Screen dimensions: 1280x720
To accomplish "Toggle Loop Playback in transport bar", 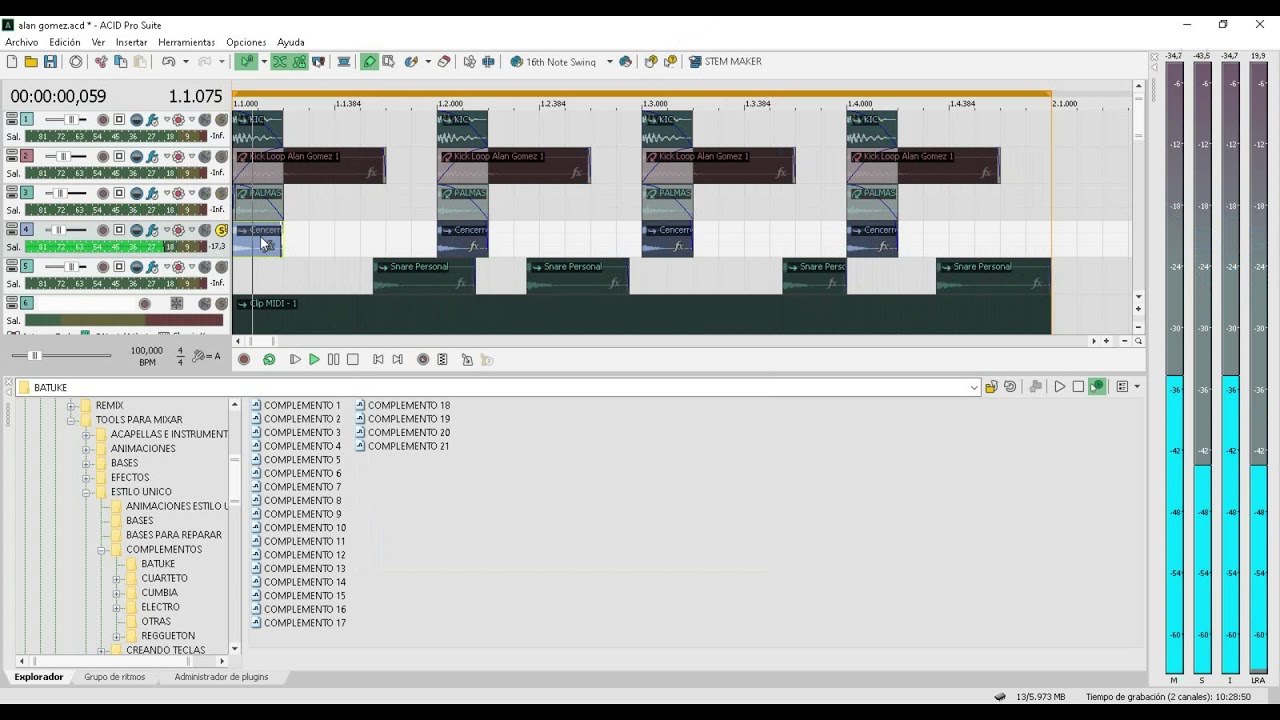I will pos(269,360).
